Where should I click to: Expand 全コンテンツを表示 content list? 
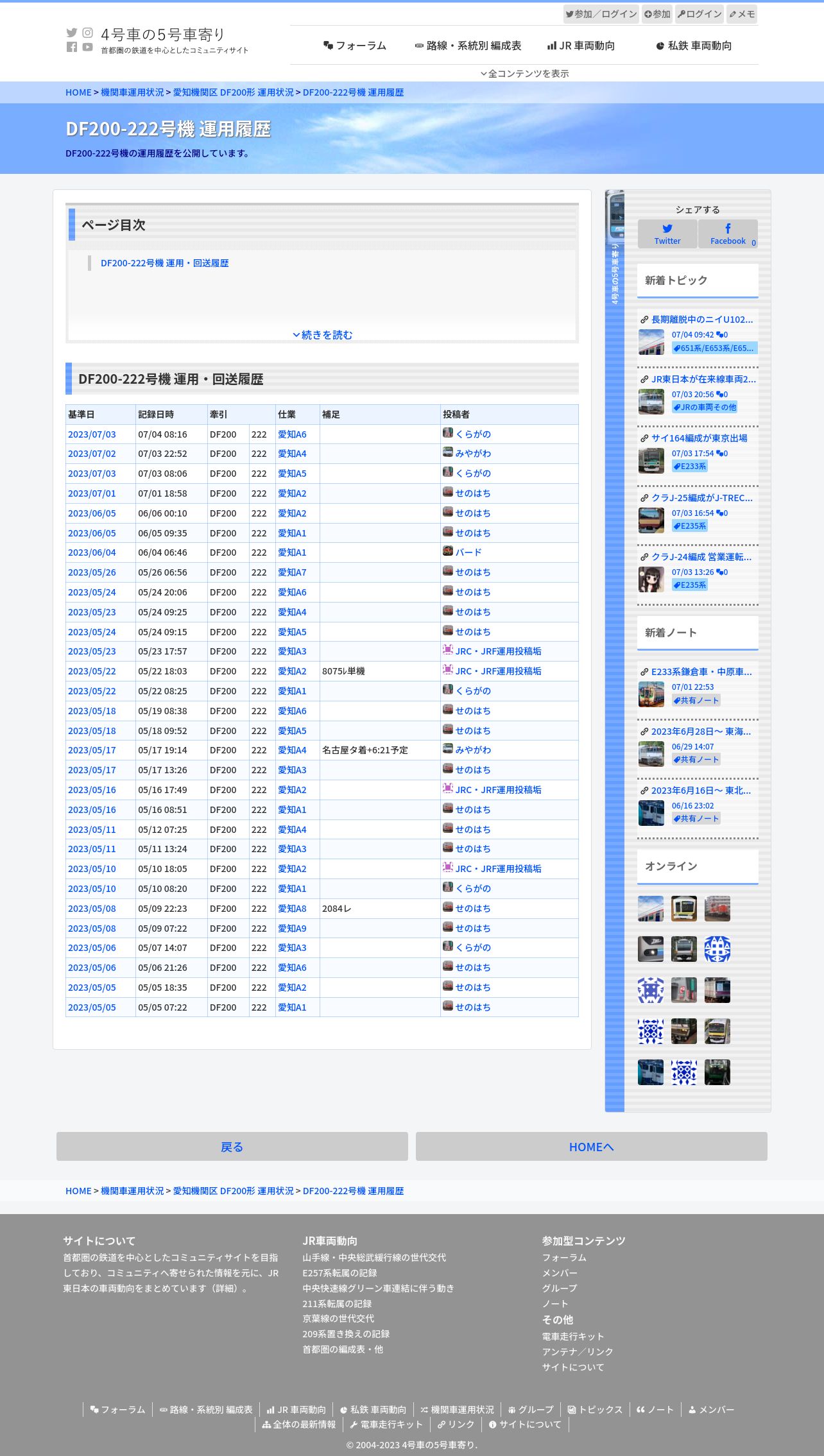(x=524, y=73)
